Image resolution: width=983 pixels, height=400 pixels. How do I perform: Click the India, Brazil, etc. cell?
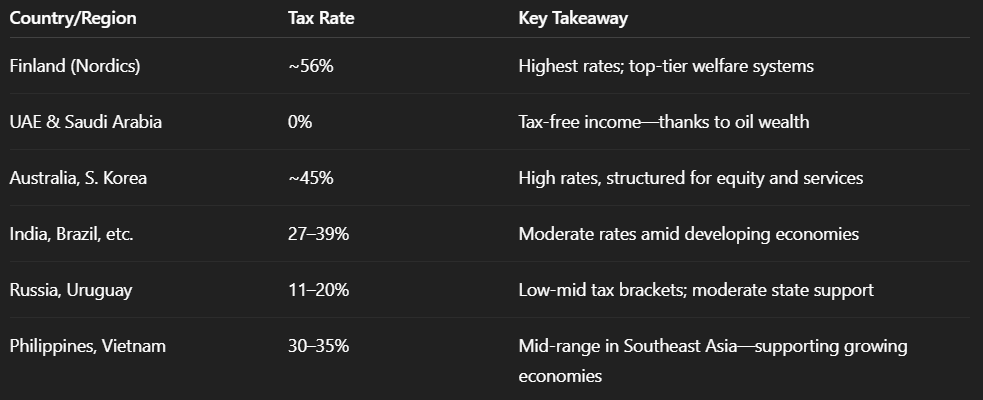(x=71, y=234)
